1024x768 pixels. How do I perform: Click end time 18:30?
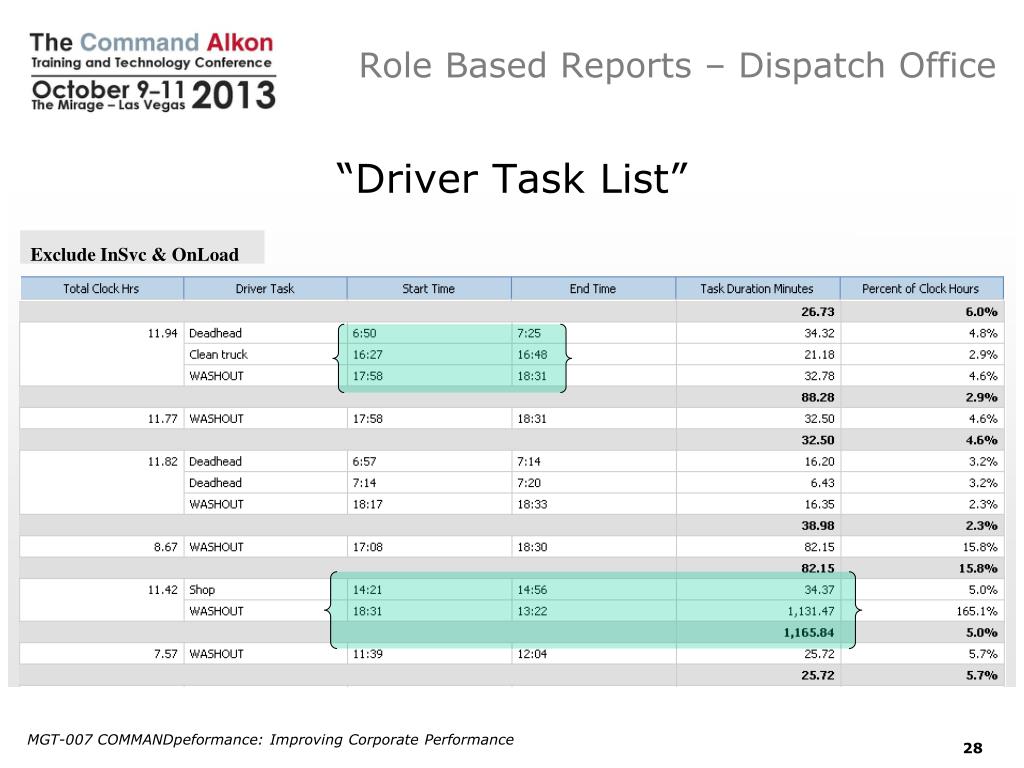(x=532, y=547)
